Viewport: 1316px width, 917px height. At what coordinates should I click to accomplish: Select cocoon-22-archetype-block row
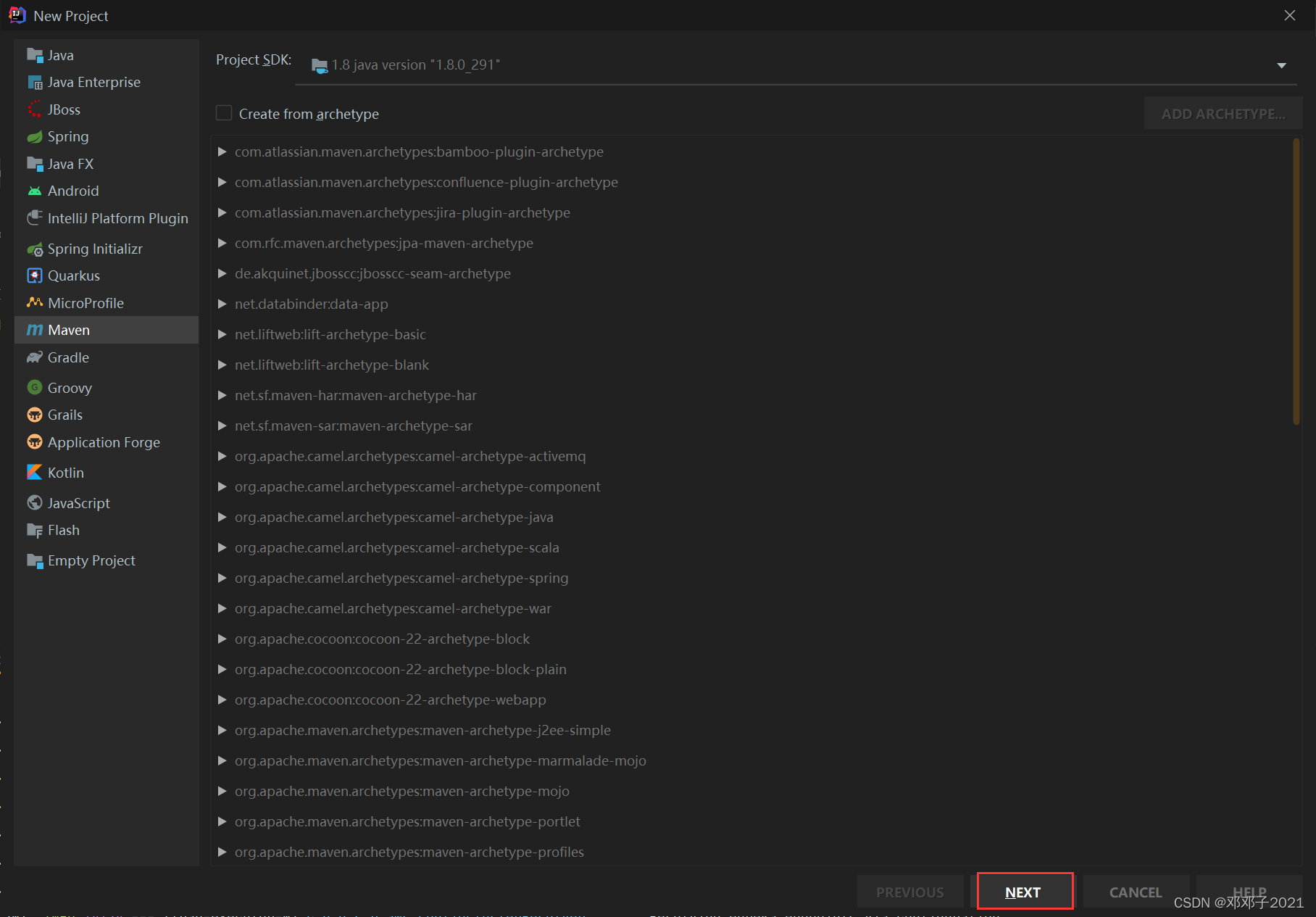click(x=754, y=639)
